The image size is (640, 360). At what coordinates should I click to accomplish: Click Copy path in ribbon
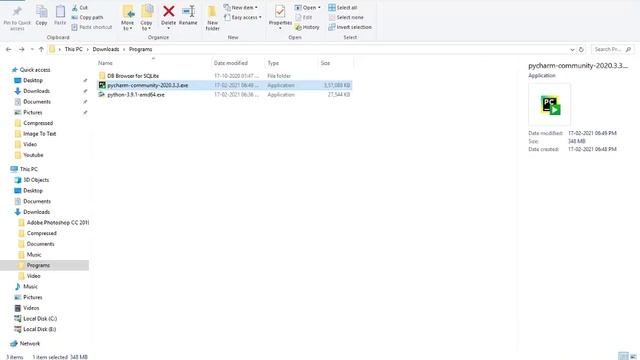point(87,17)
